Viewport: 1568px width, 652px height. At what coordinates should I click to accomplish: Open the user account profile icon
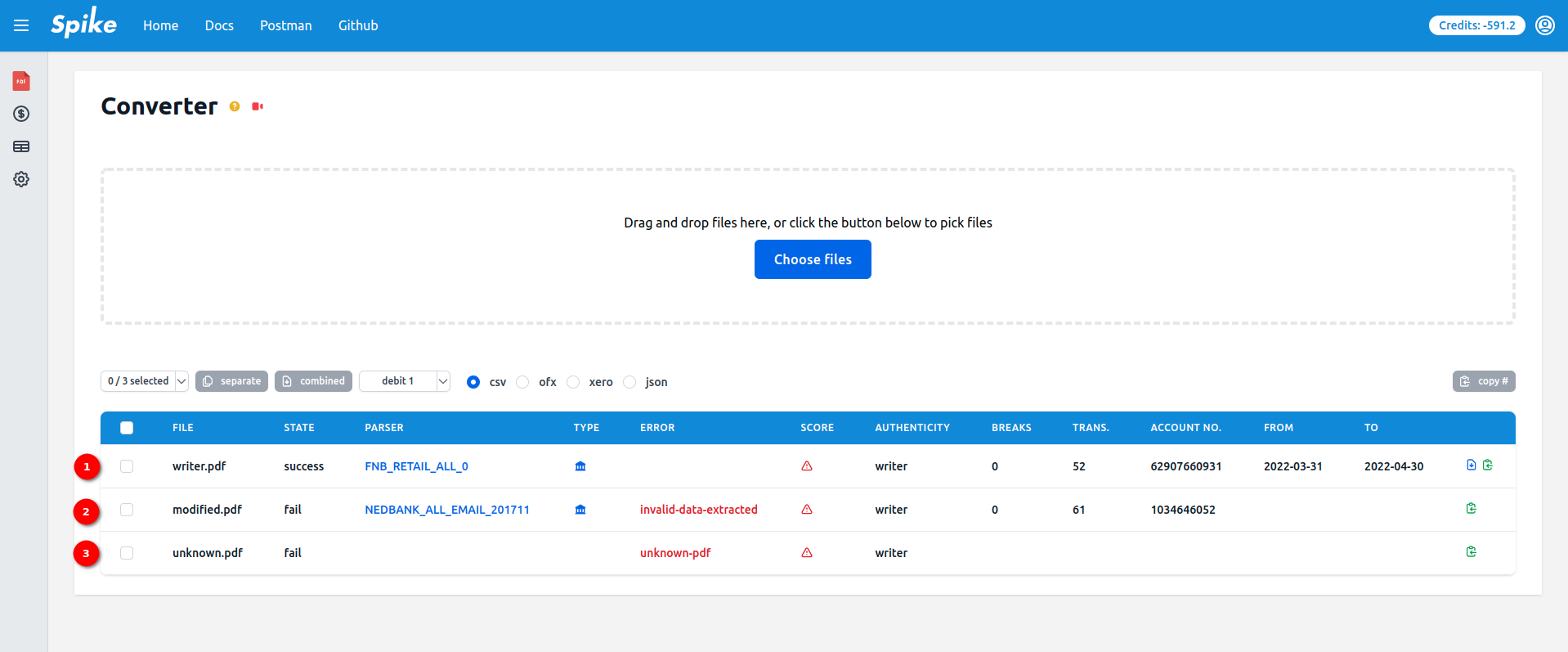[x=1544, y=25]
